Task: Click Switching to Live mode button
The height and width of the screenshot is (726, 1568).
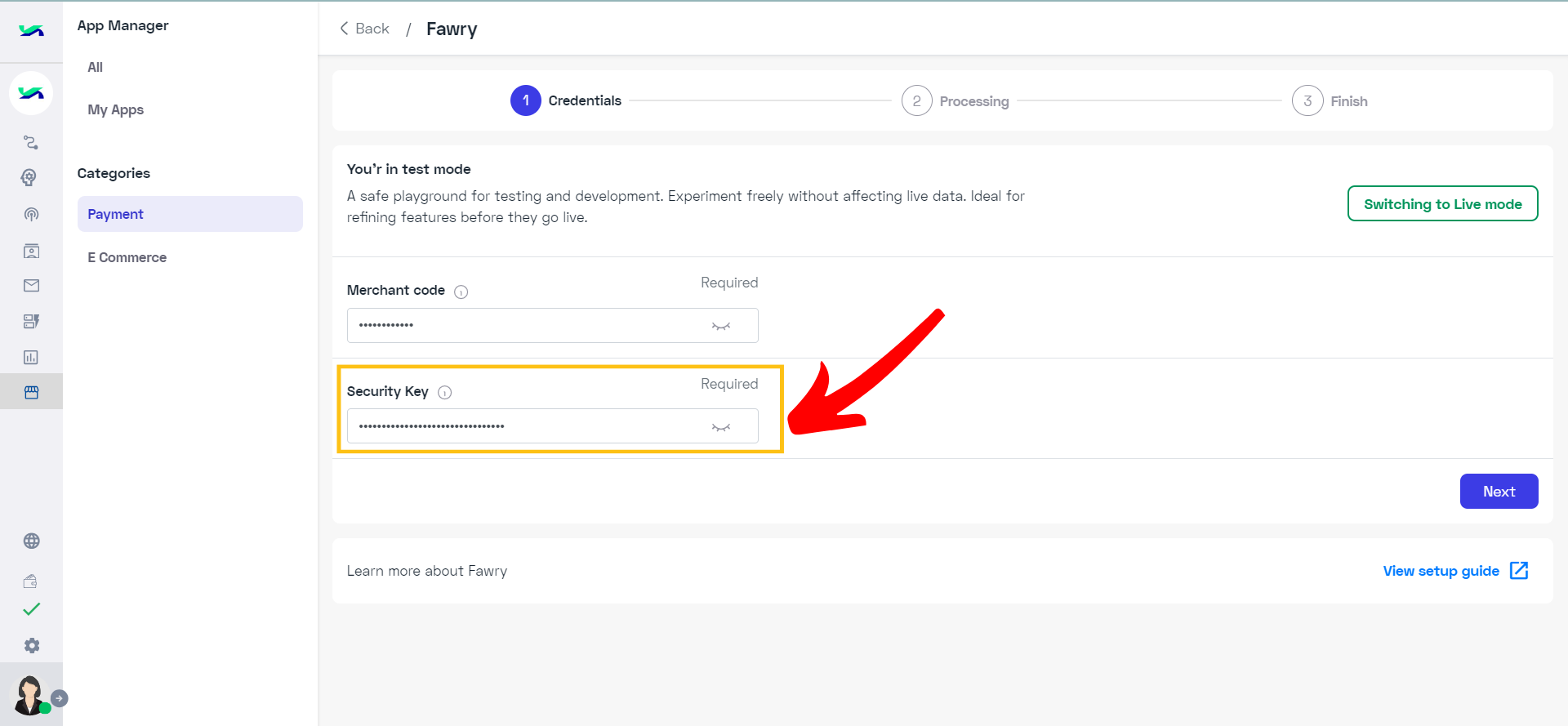Action: [1442, 203]
